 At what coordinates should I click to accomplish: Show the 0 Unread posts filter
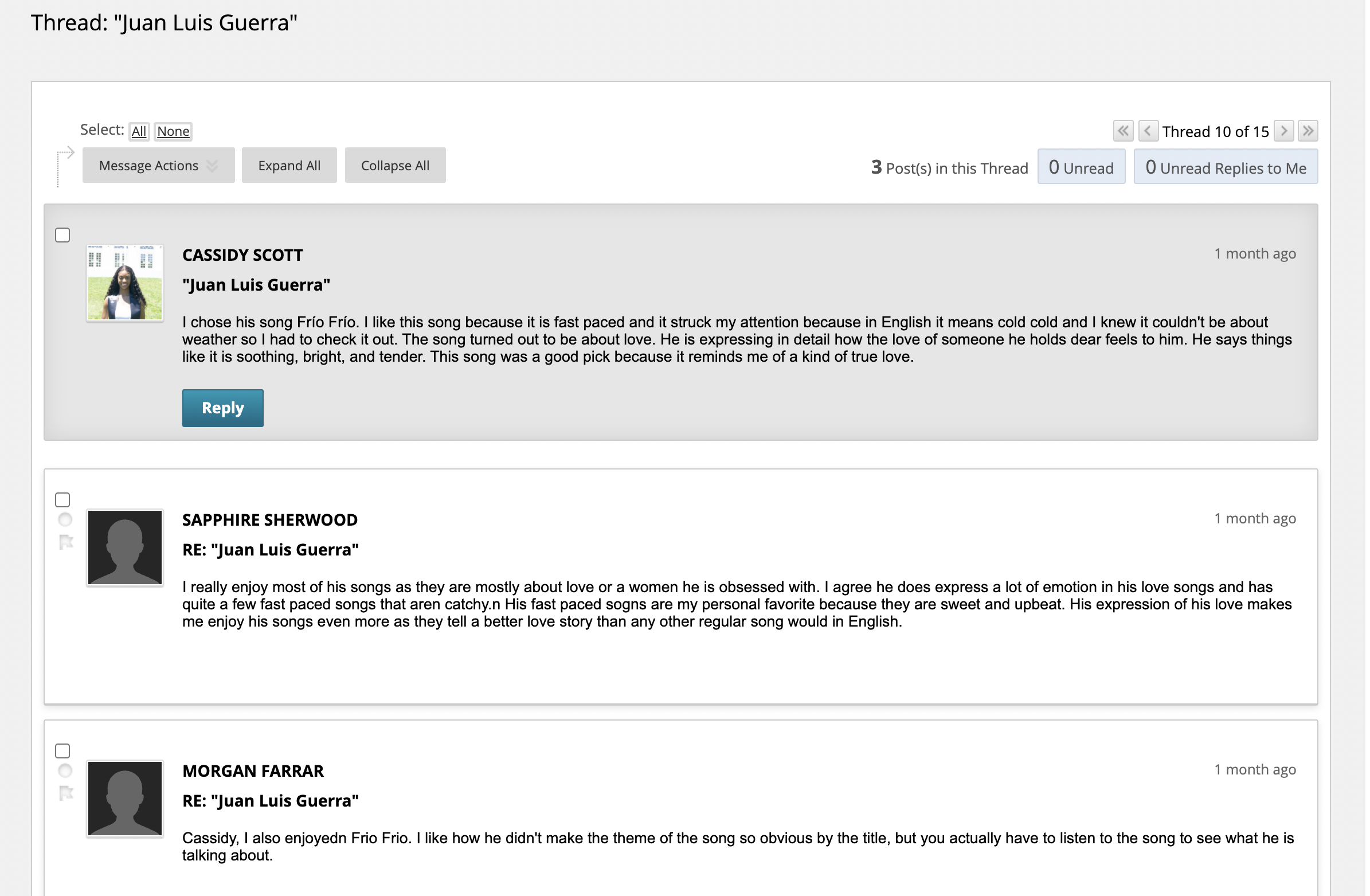tap(1081, 167)
